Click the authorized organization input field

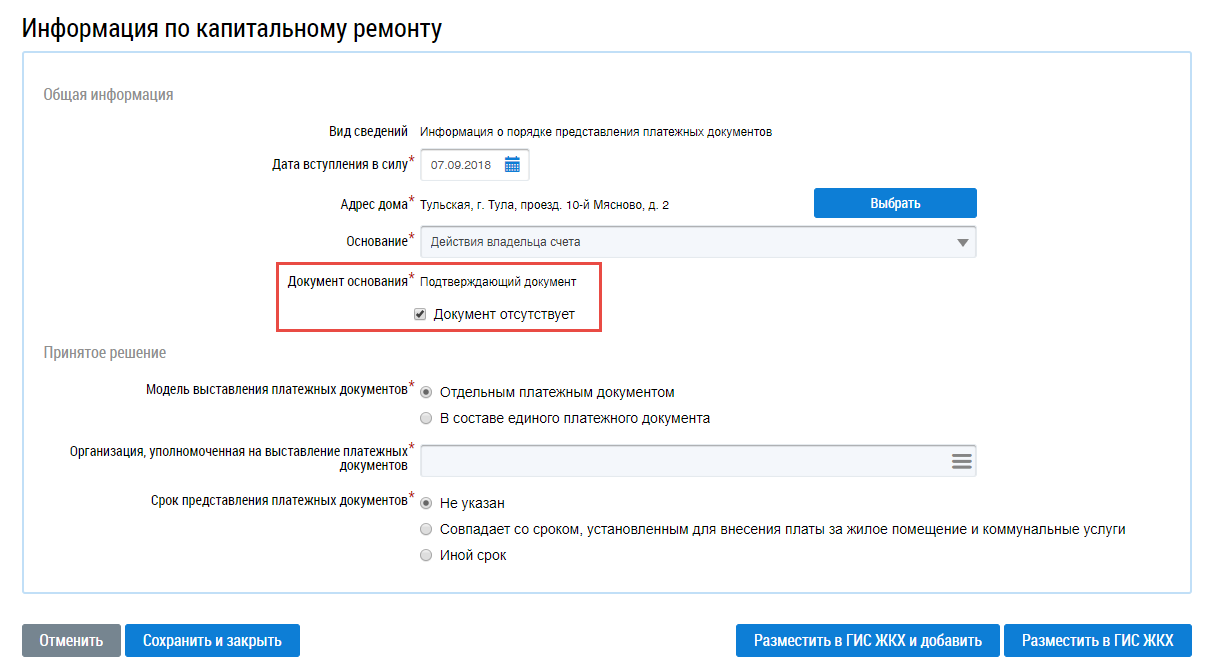tap(680, 461)
